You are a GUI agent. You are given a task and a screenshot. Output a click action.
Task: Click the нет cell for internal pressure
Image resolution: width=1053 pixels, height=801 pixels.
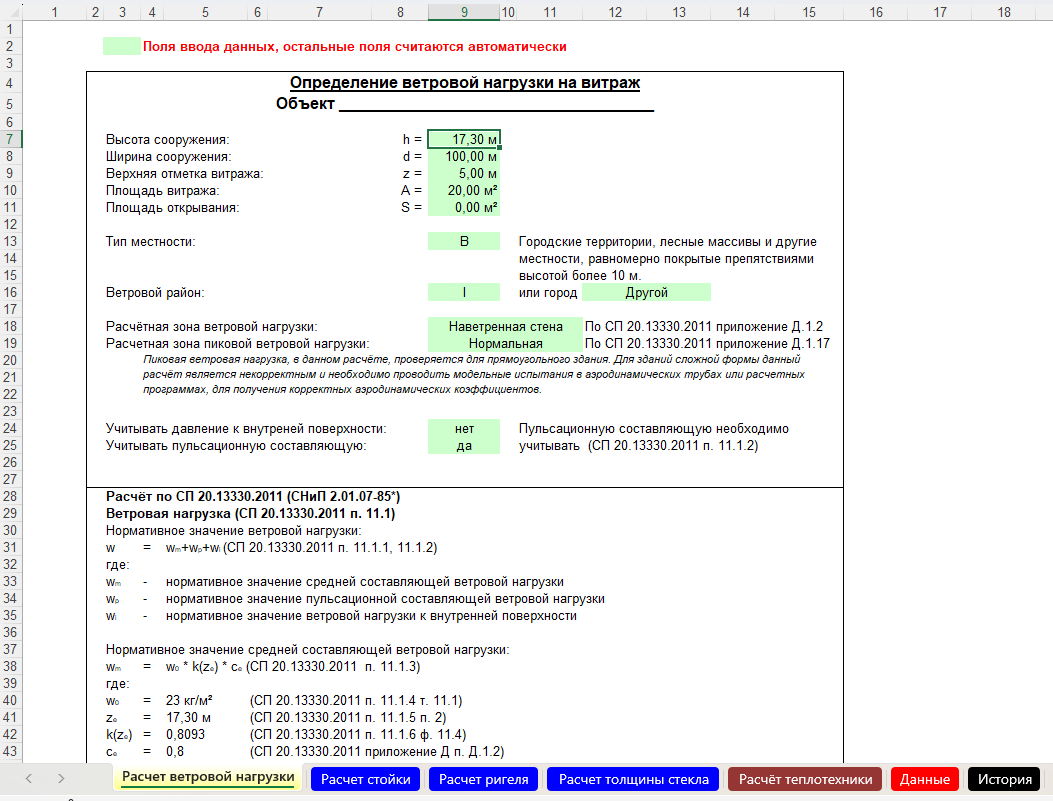click(x=464, y=428)
